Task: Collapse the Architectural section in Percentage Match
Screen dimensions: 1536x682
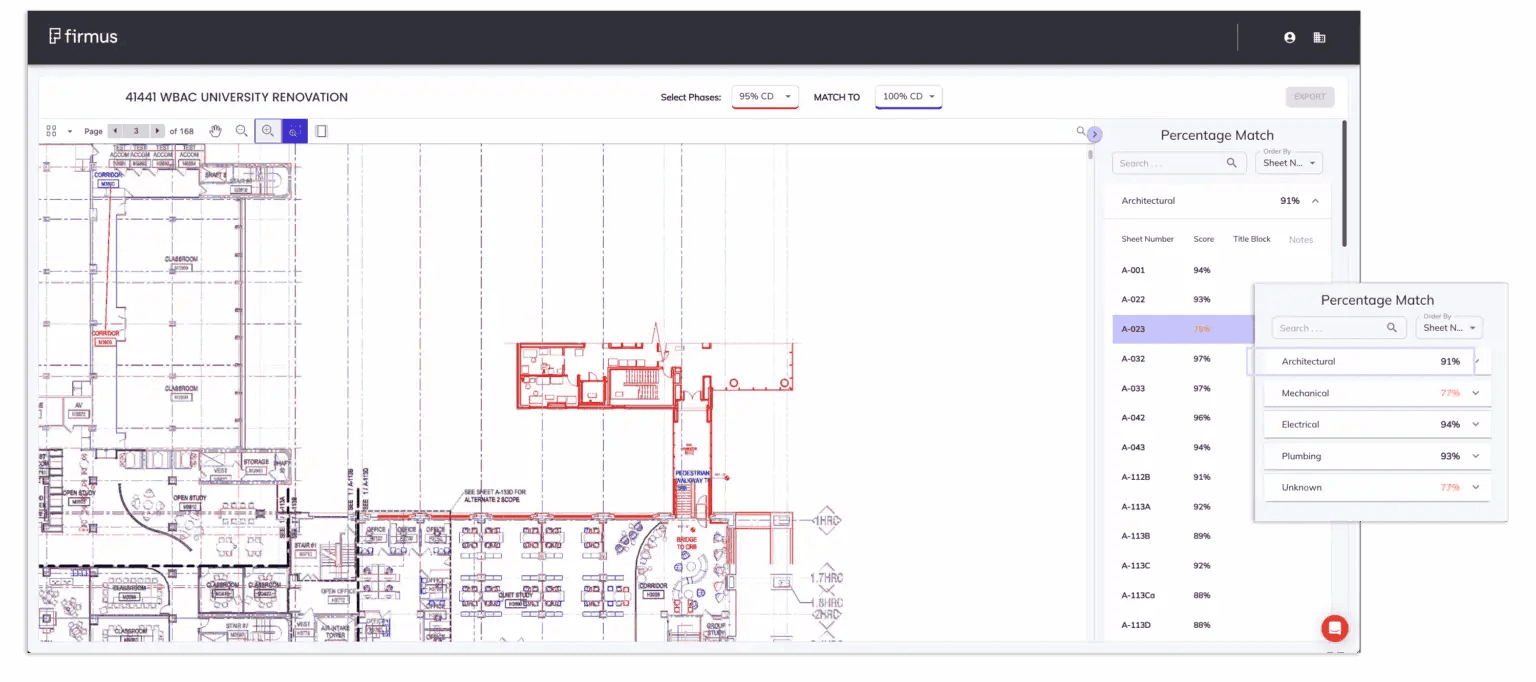Action: coord(1316,200)
